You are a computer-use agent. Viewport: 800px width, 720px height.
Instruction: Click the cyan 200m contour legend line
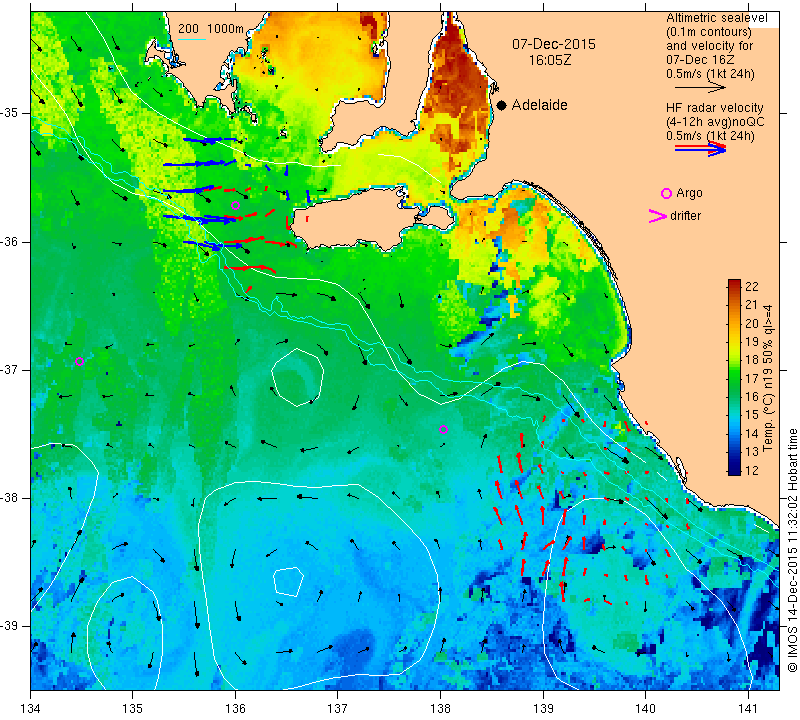[191, 39]
